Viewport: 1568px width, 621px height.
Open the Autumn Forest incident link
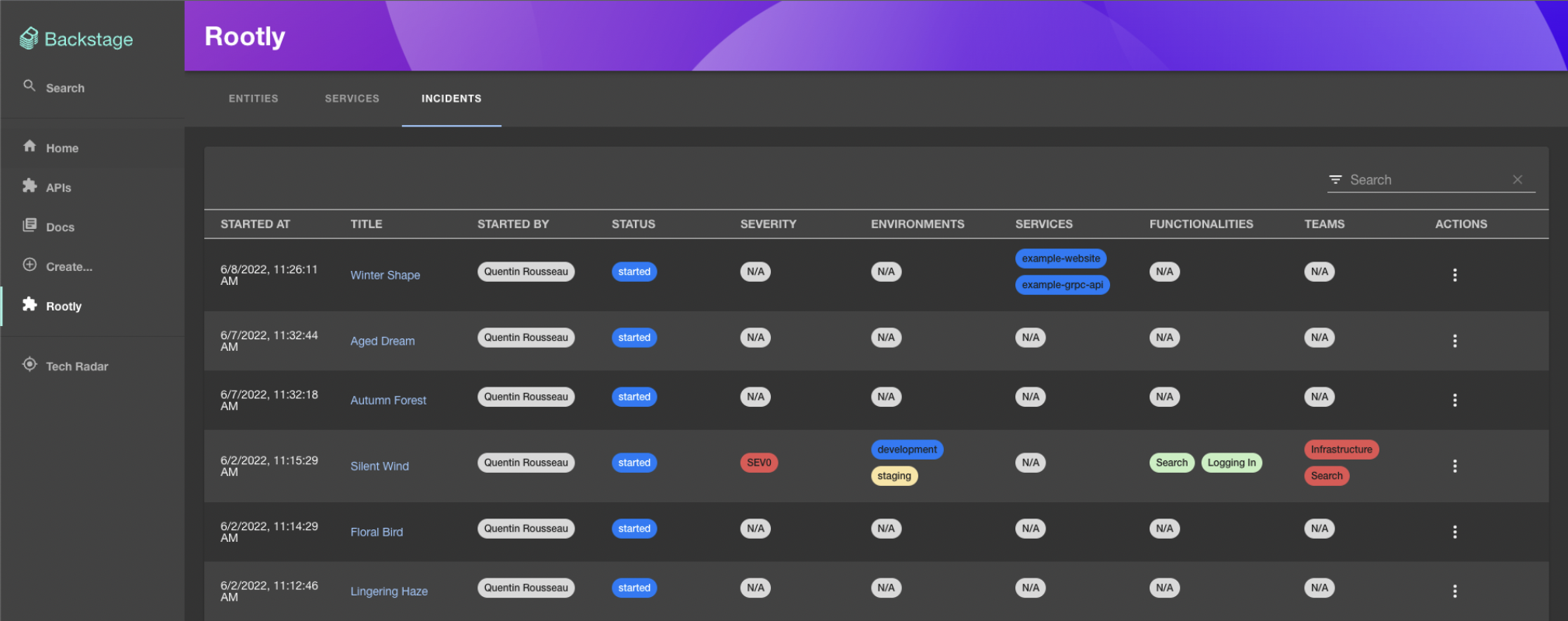(388, 401)
